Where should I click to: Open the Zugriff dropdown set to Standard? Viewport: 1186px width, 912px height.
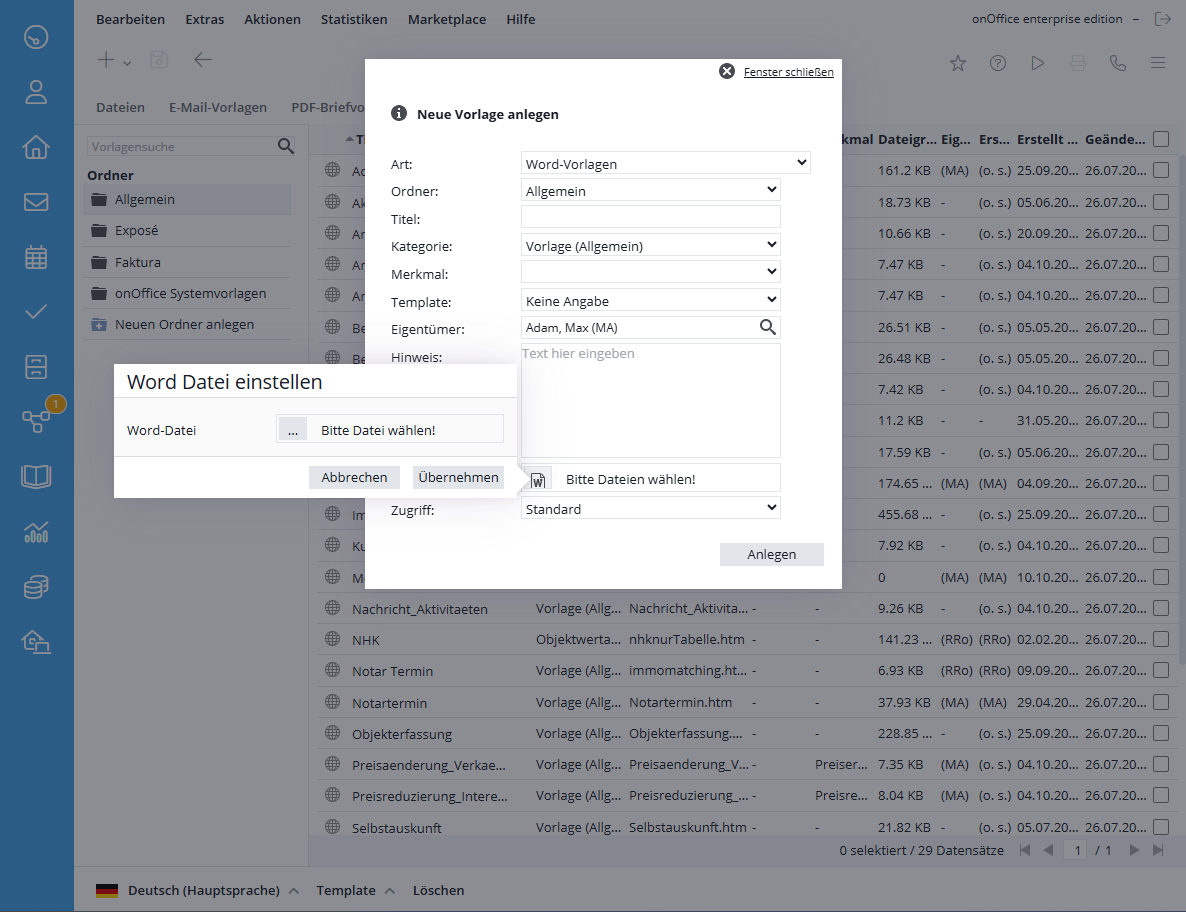pos(650,508)
